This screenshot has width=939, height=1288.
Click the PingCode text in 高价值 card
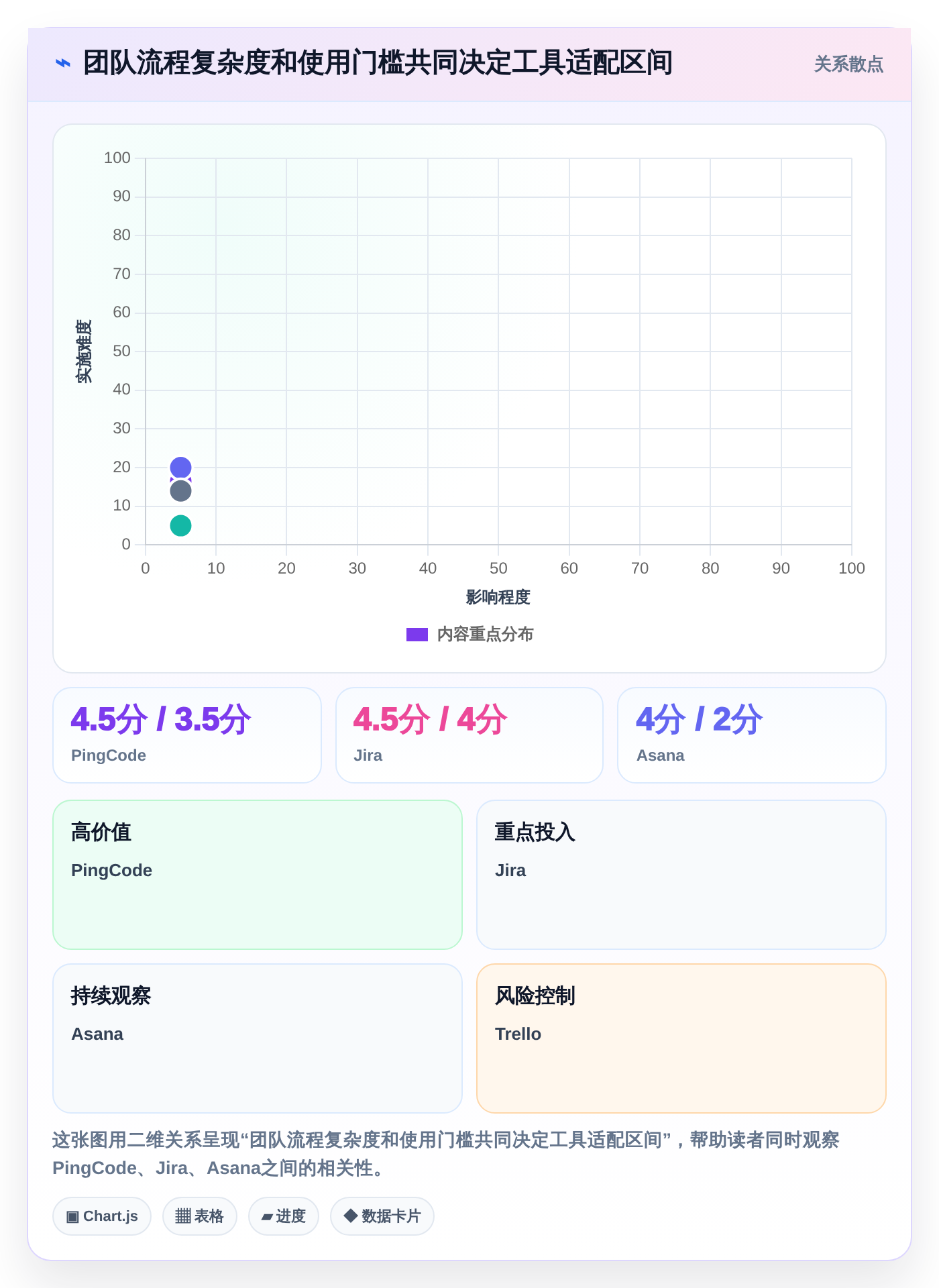tap(111, 870)
